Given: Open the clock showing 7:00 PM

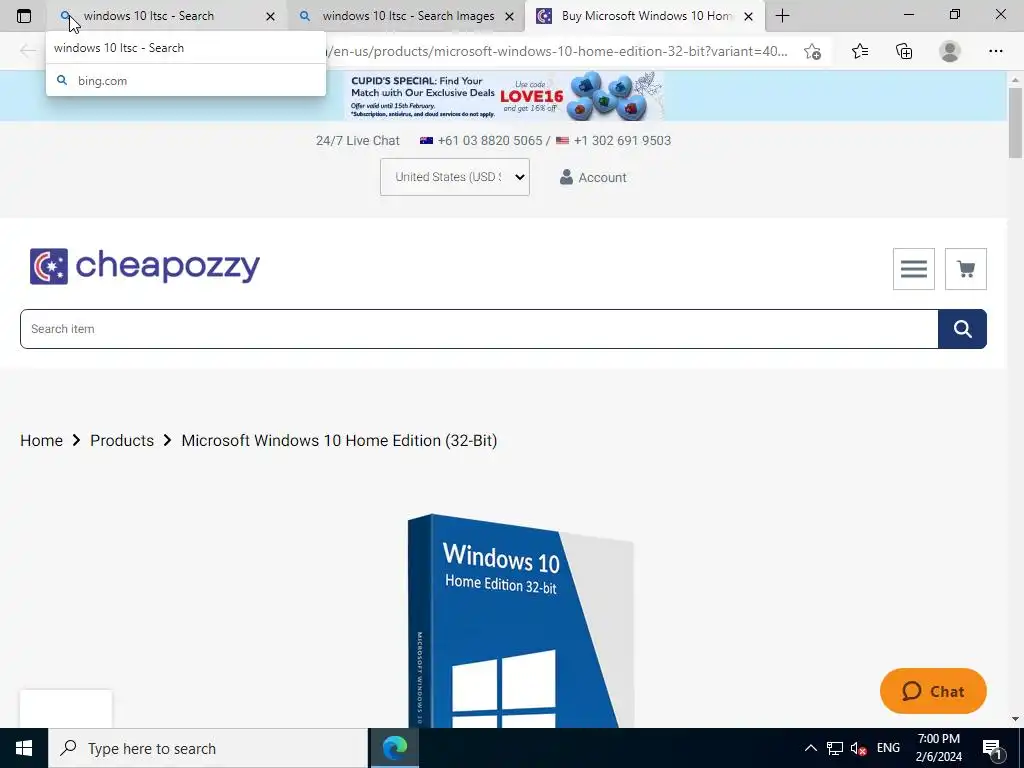Looking at the screenshot, I should pyautogui.click(x=938, y=748).
